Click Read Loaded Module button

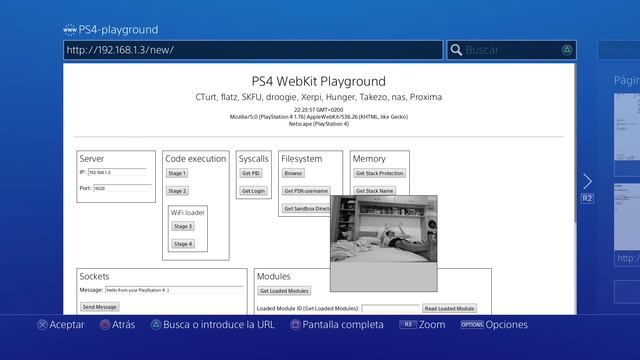[449, 308]
